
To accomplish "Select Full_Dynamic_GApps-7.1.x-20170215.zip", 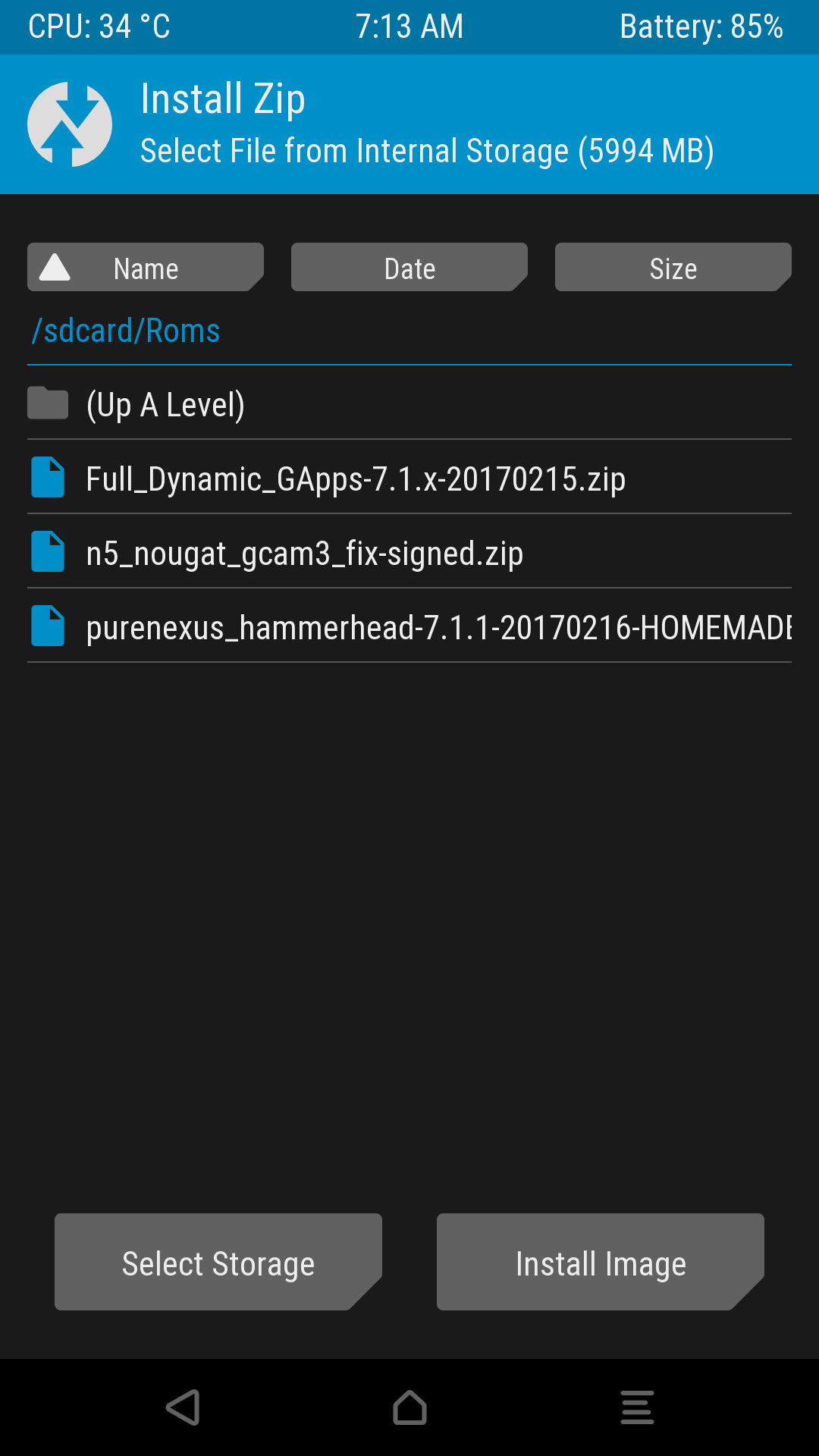I will pyautogui.click(x=409, y=478).
